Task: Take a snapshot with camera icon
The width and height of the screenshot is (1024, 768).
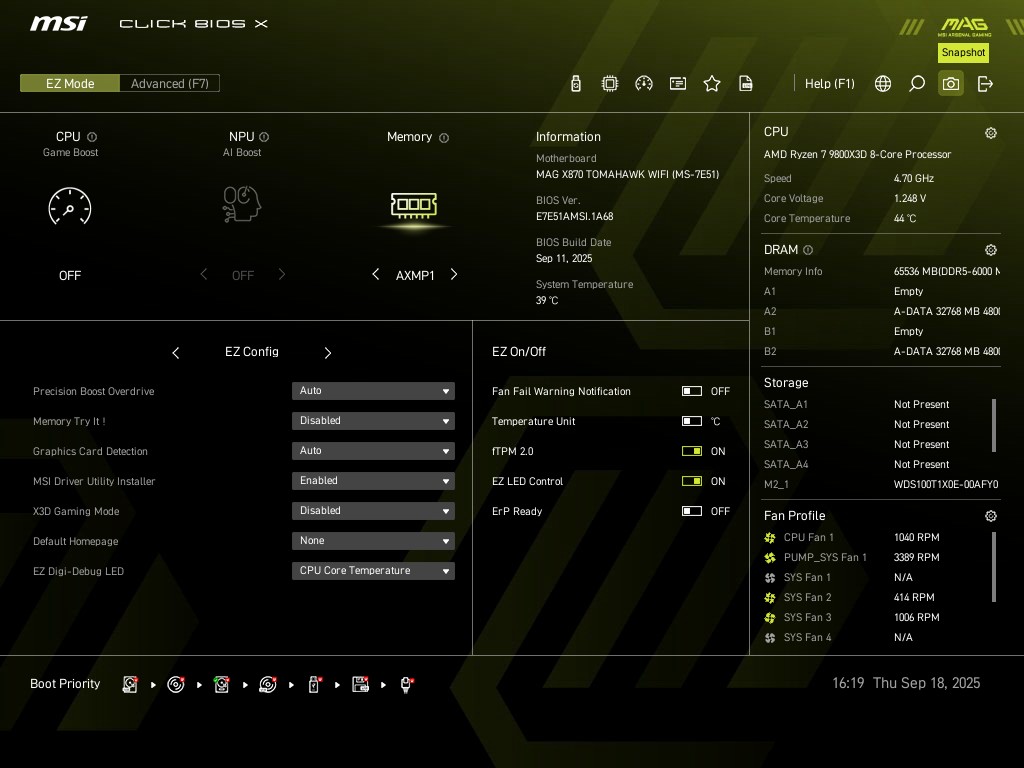Action: tap(951, 84)
